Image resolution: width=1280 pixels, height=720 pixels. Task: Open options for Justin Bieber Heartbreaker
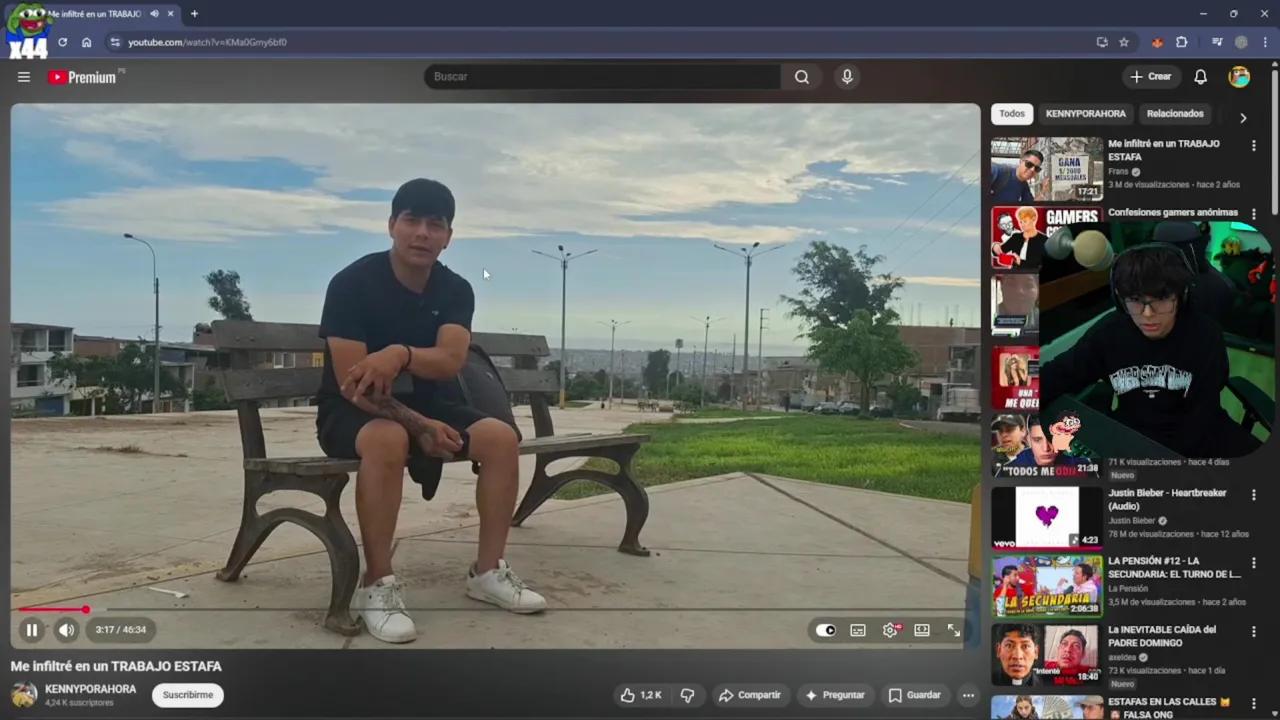coord(1253,495)
